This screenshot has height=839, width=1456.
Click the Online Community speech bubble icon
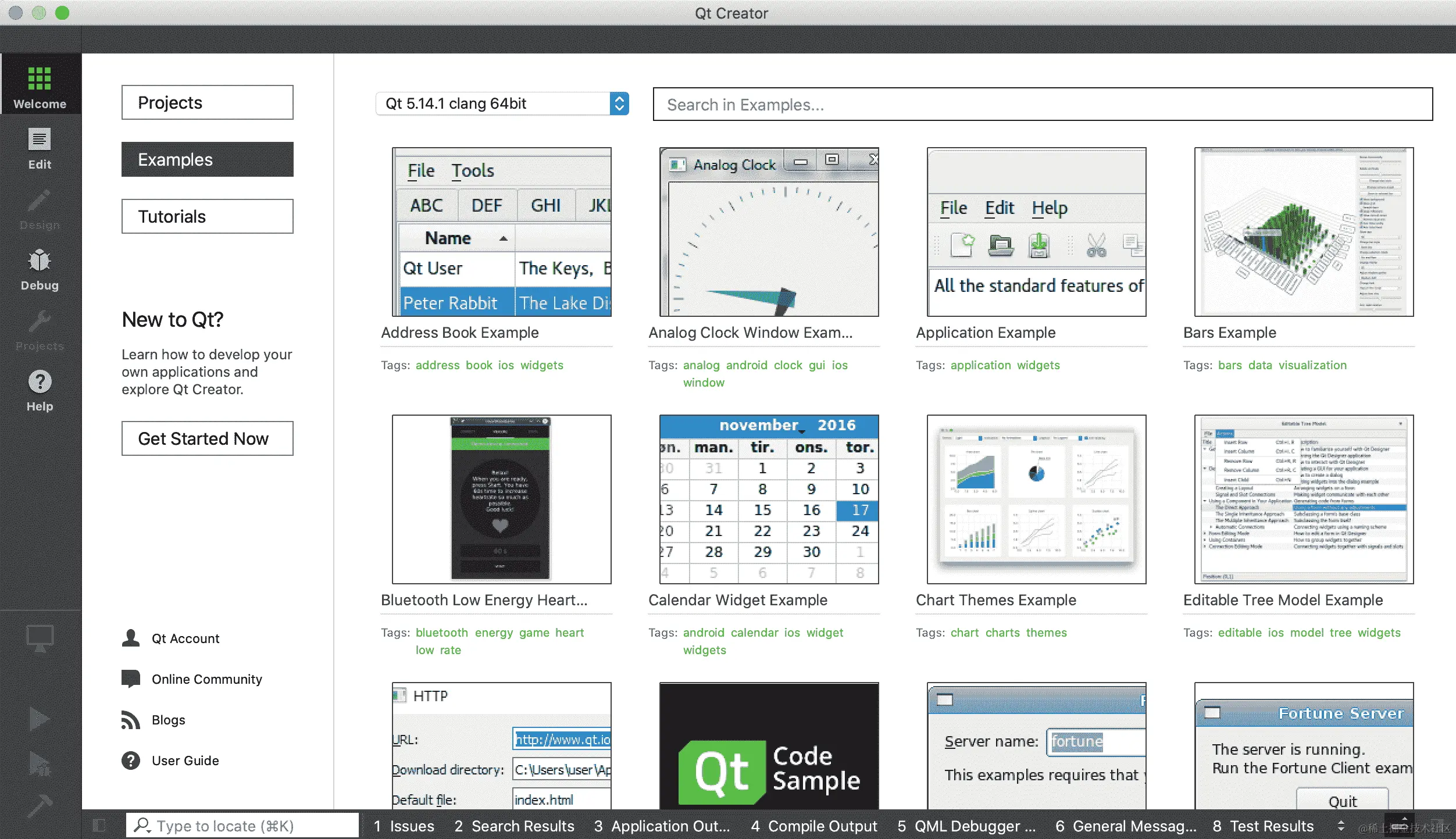tap(131, 679)
